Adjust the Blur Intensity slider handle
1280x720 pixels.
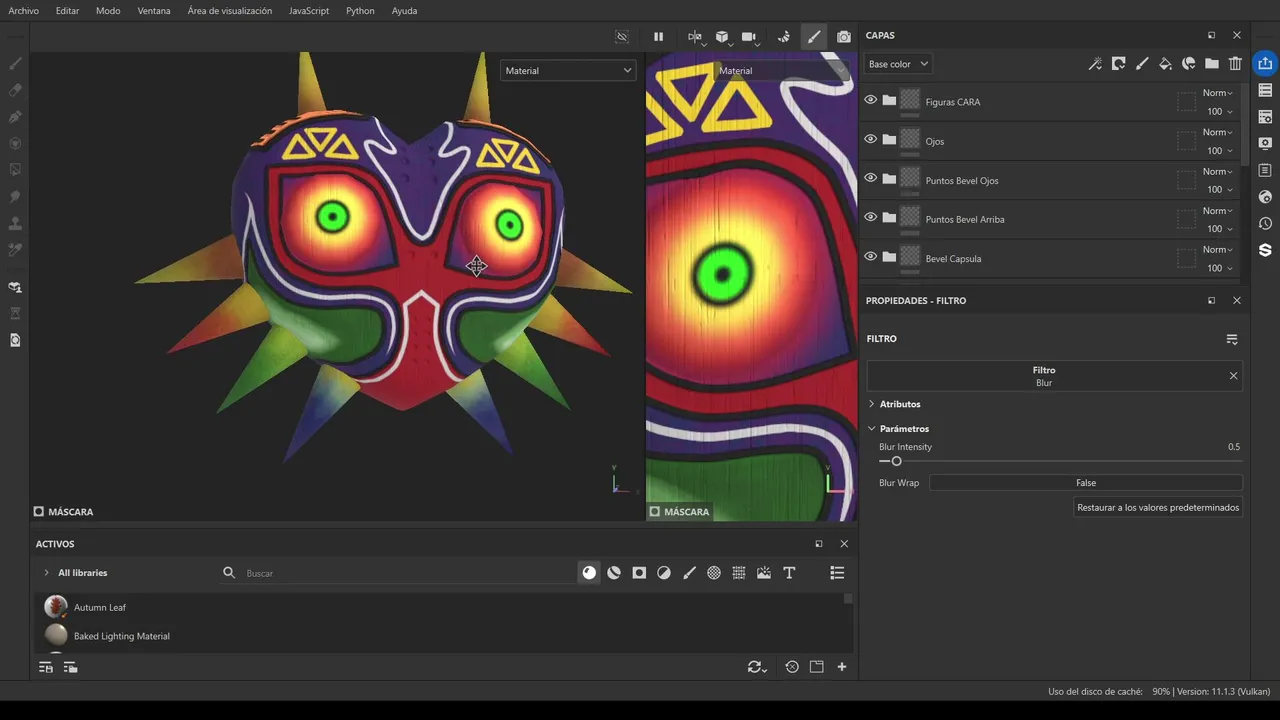point(896,461)
